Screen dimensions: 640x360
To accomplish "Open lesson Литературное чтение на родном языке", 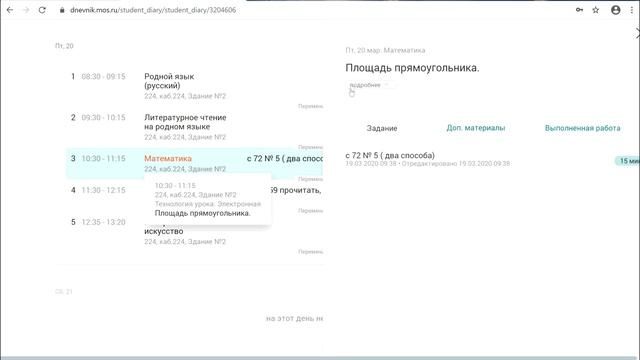I will (x=185, y=122).
